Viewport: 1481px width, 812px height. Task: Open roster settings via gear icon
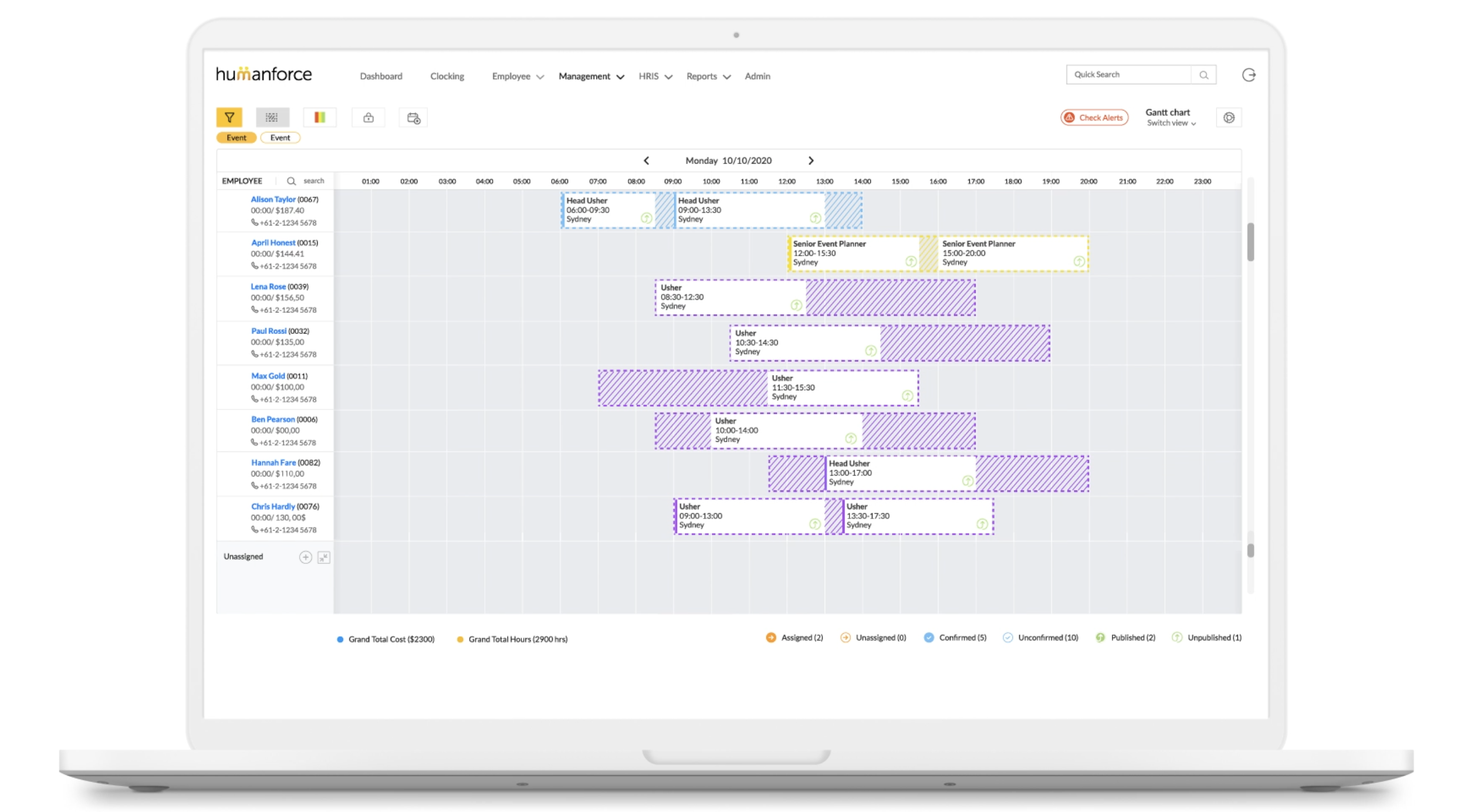pos(1229,117)
